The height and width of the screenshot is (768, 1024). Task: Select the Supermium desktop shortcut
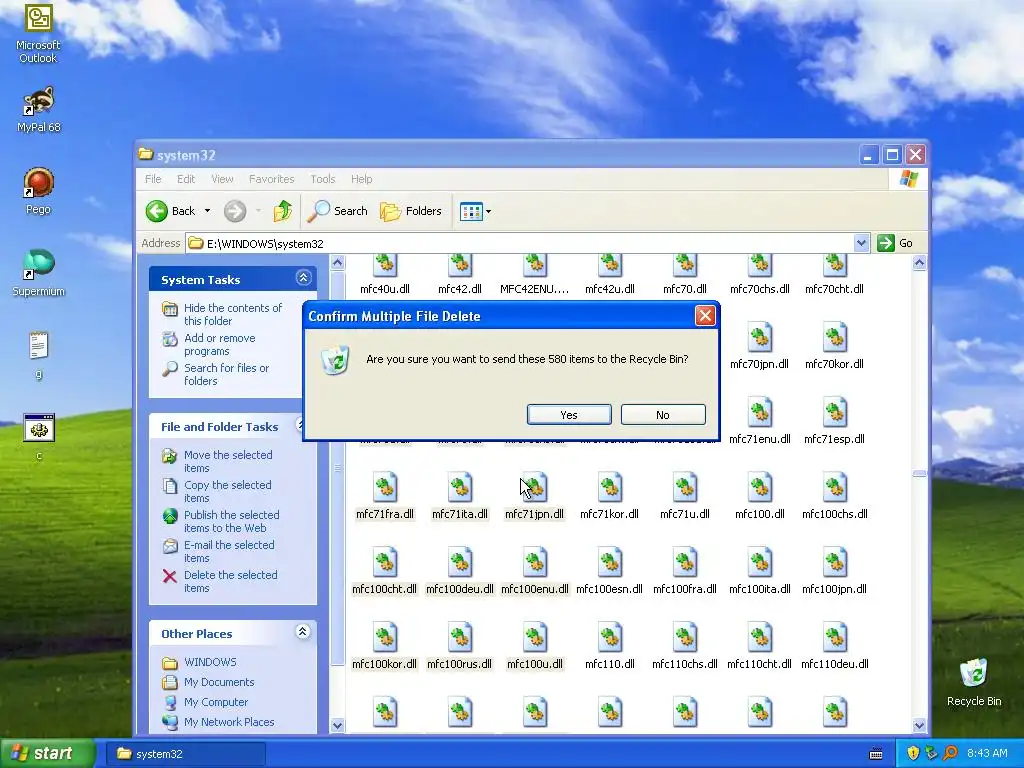click(x=39, y=273)
